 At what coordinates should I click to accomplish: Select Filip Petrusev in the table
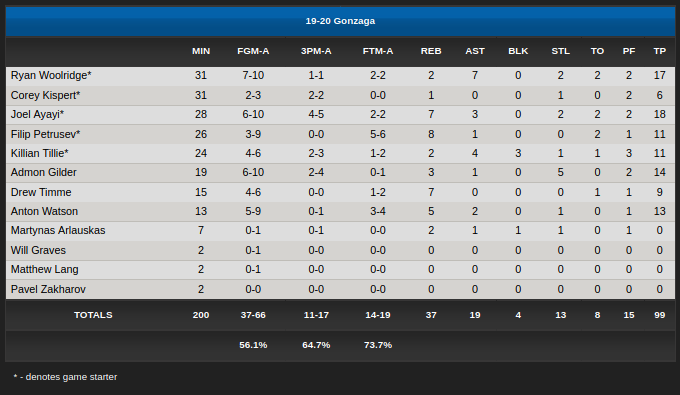[46, 134]
